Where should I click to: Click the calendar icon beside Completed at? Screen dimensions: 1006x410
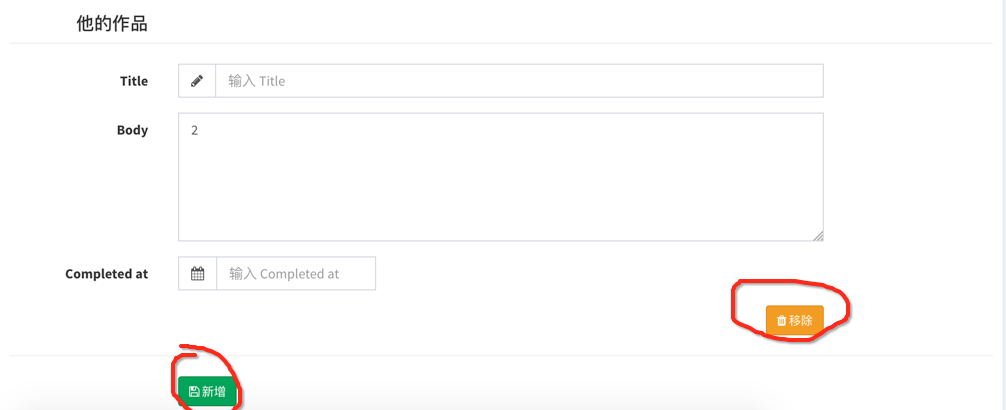[198, 273]
